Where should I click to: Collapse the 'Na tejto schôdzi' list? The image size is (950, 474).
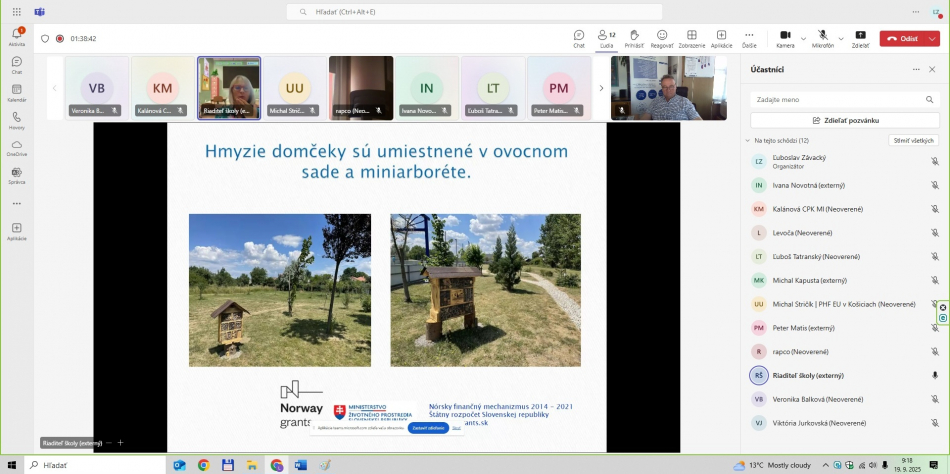(x=747, y=141)
